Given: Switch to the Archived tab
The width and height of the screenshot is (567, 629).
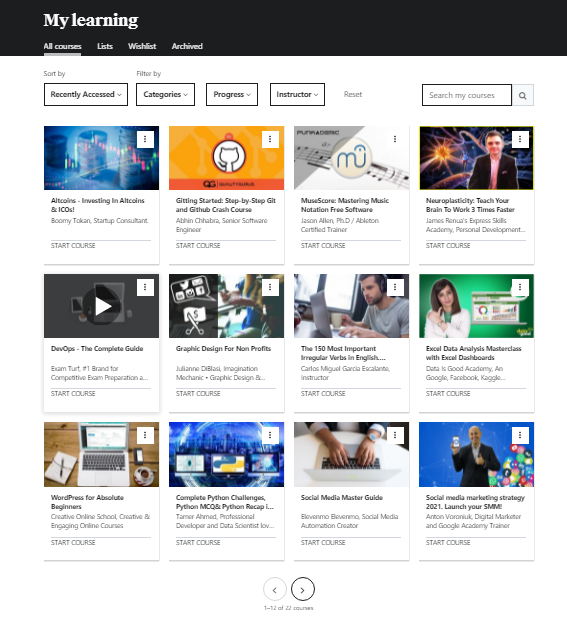Looking at the screenshot, I should 187,47.
